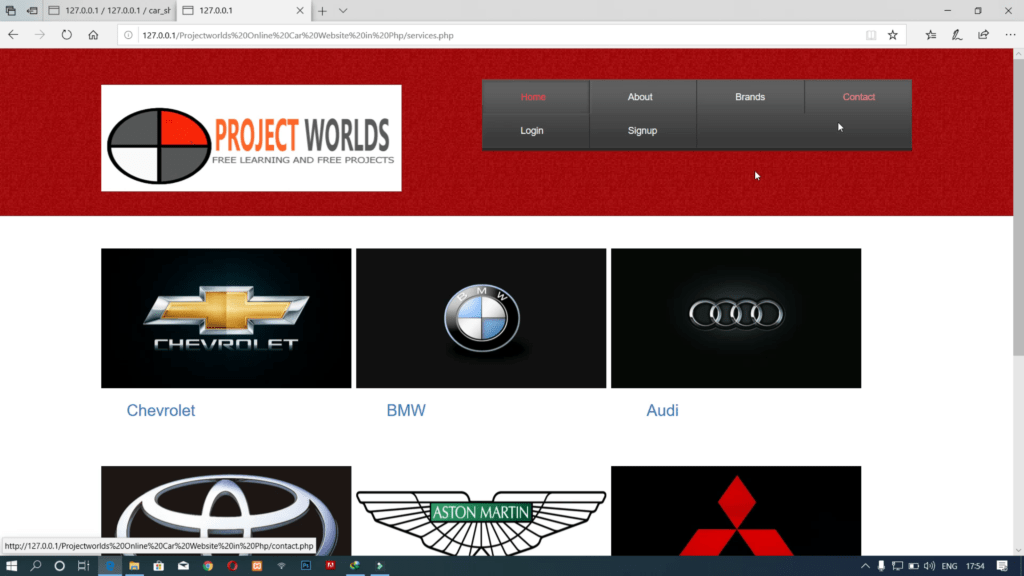Expand hidden icons in the system tray
The height and width of the screenshot is (576, 1024).
[866, 565]
